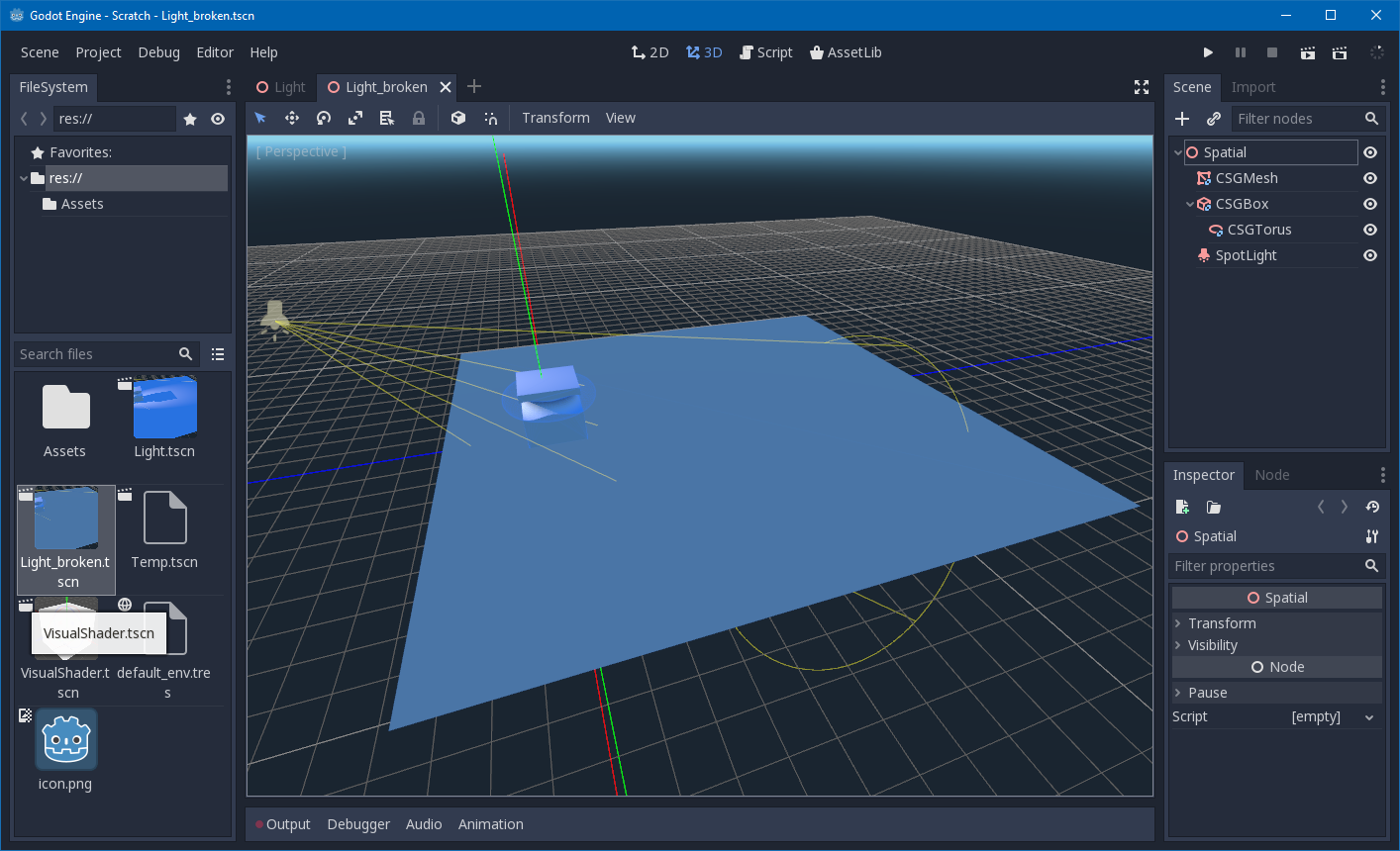Open the Instance Child Scene link icon
The width and height of the screenshot is (1400, 851).
1214,118
